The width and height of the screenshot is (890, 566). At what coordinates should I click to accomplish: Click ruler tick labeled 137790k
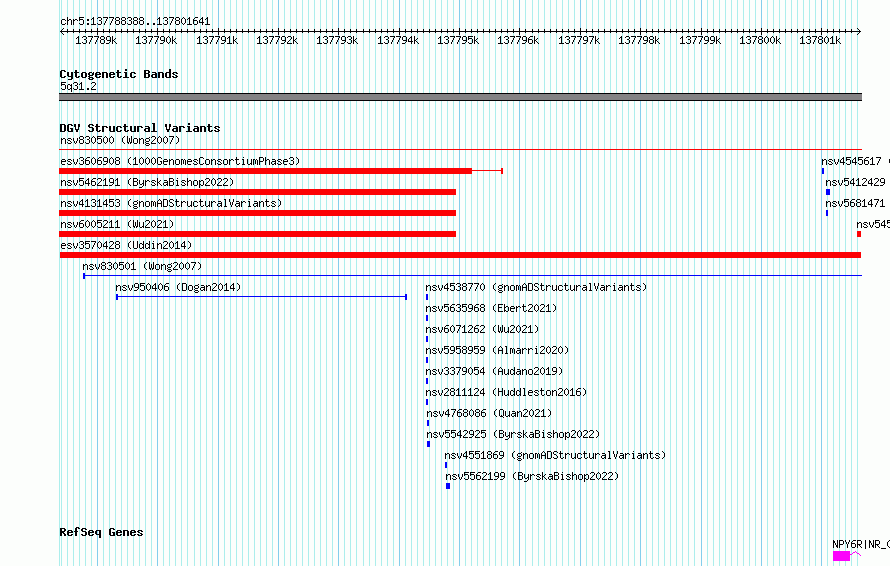pyautogui.click(x=156, y=40)
